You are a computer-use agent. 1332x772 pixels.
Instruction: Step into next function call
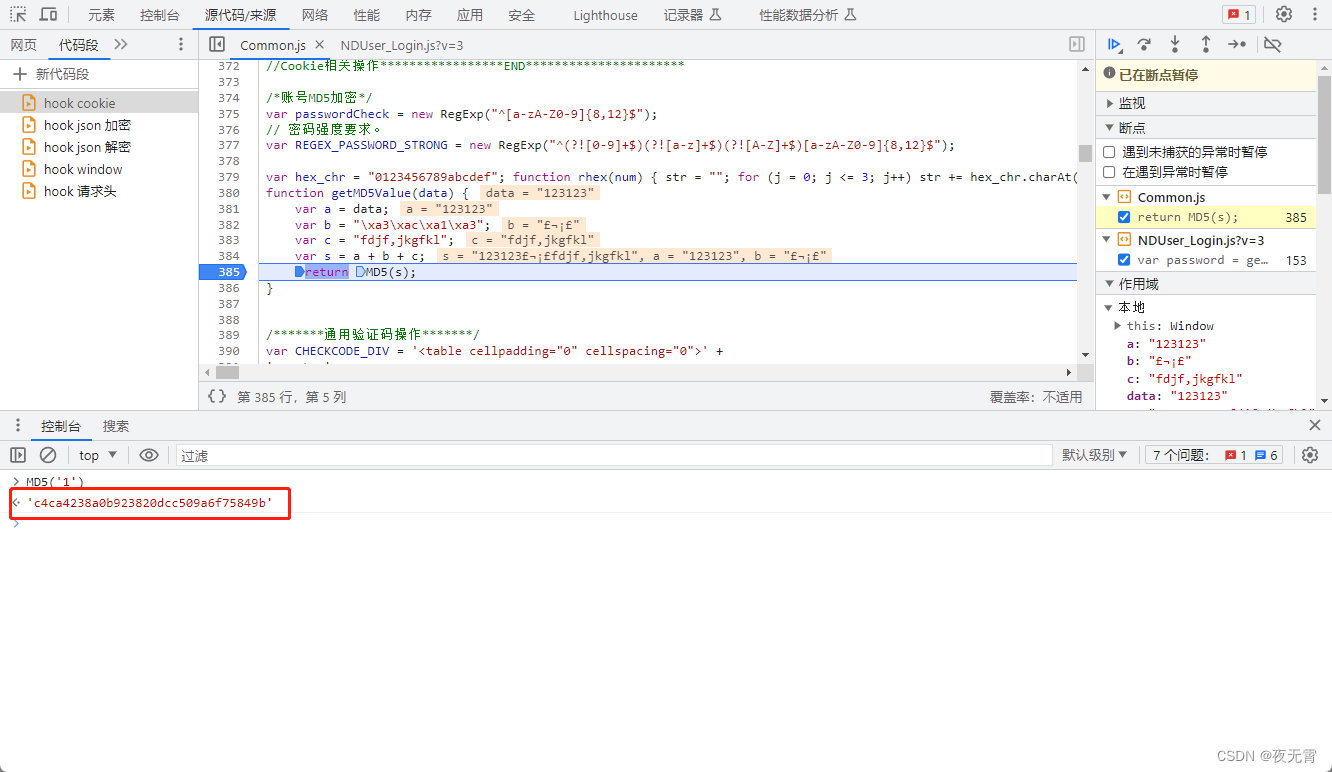(1175, 44)
